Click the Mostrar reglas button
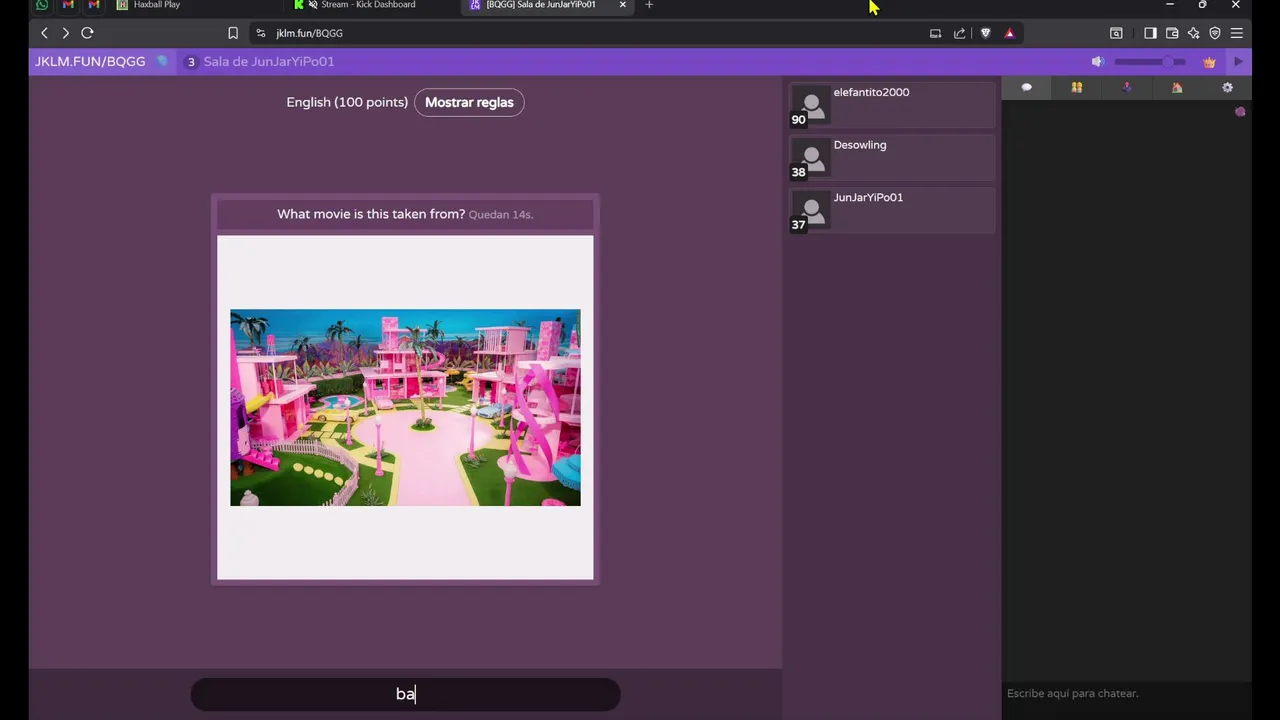This screenshot has width=1280, height=720. [x=469, y=102]
